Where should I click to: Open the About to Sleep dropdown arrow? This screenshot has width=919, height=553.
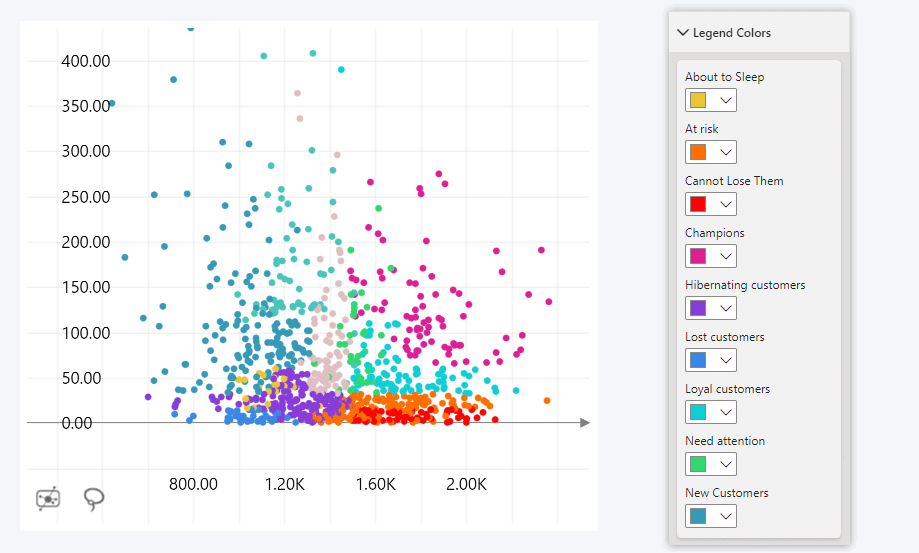pyautogui.click(x=726, y=100)
